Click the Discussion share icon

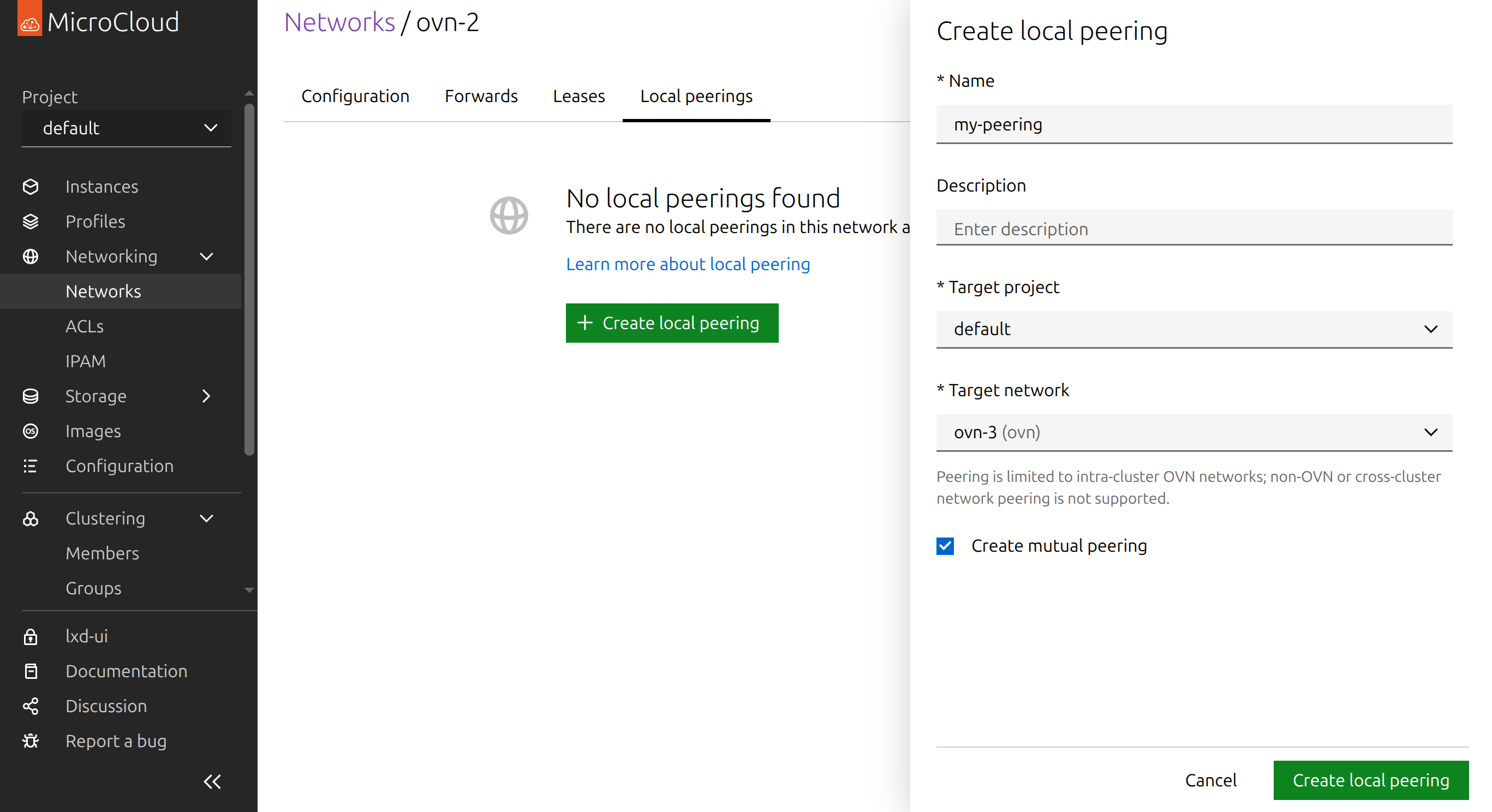click(31, 706)
